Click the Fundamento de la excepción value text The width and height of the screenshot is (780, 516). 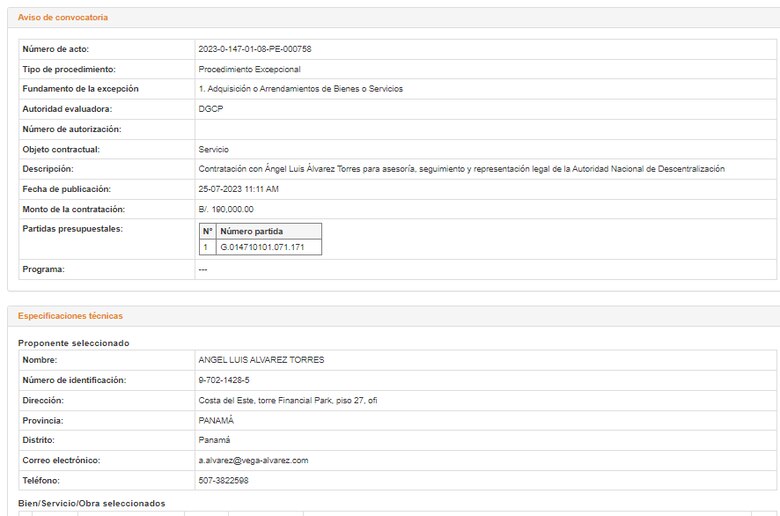pyautogui.click(x=300, y=89)
